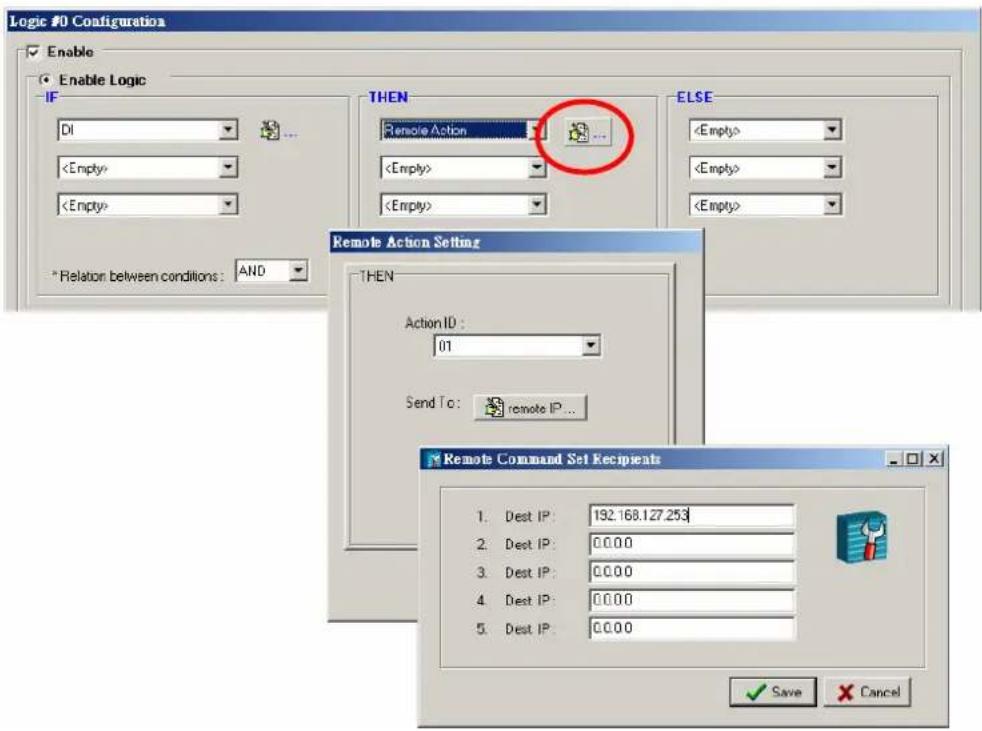The width and height of the screenshot is (982, 731).
Task: Click the Remote Action Setting title bar
Action: pos(516,242)
